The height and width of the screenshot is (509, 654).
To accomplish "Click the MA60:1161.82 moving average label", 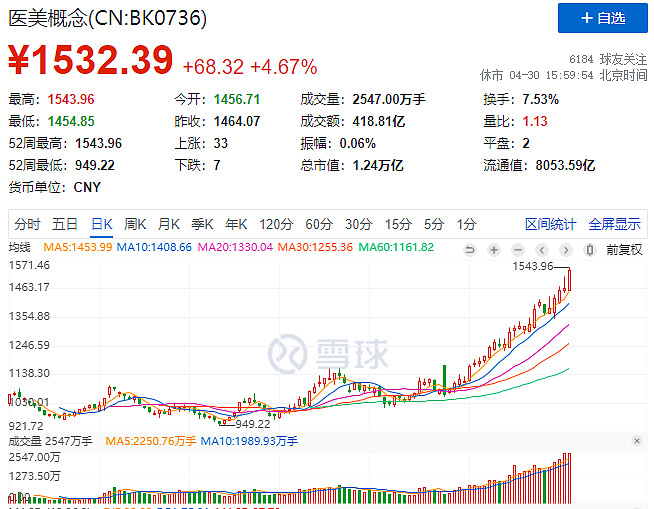I will (396, 247).
